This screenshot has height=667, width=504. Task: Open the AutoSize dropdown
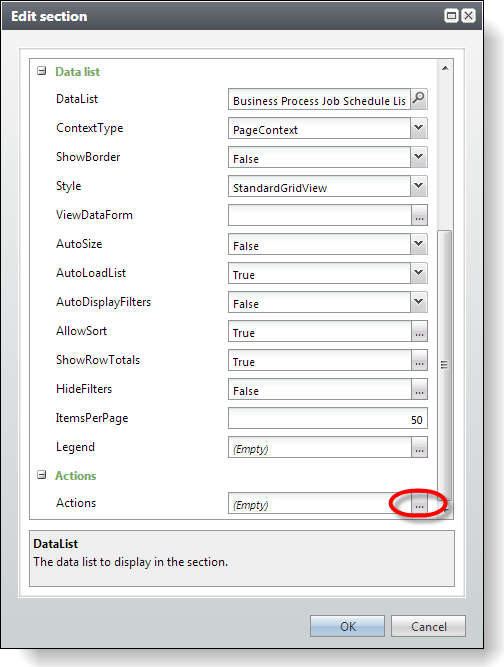(x=419, y=244)
